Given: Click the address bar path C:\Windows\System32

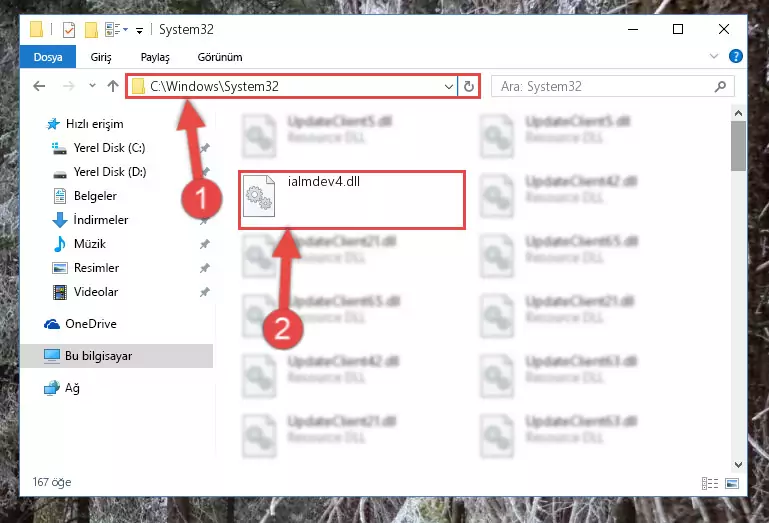Looking at the screenshot, I should 214,86.
